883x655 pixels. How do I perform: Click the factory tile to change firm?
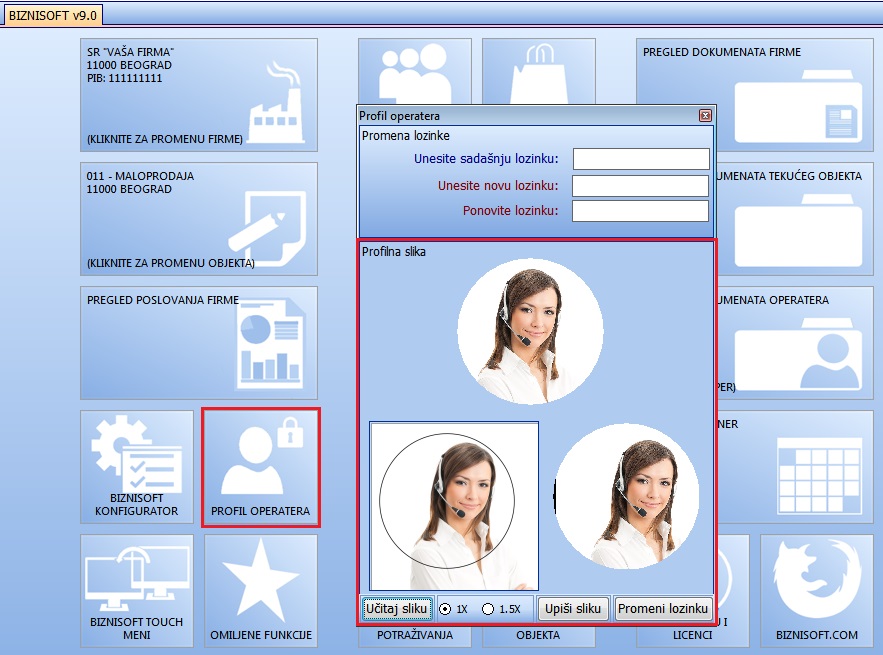pos(199,95)
